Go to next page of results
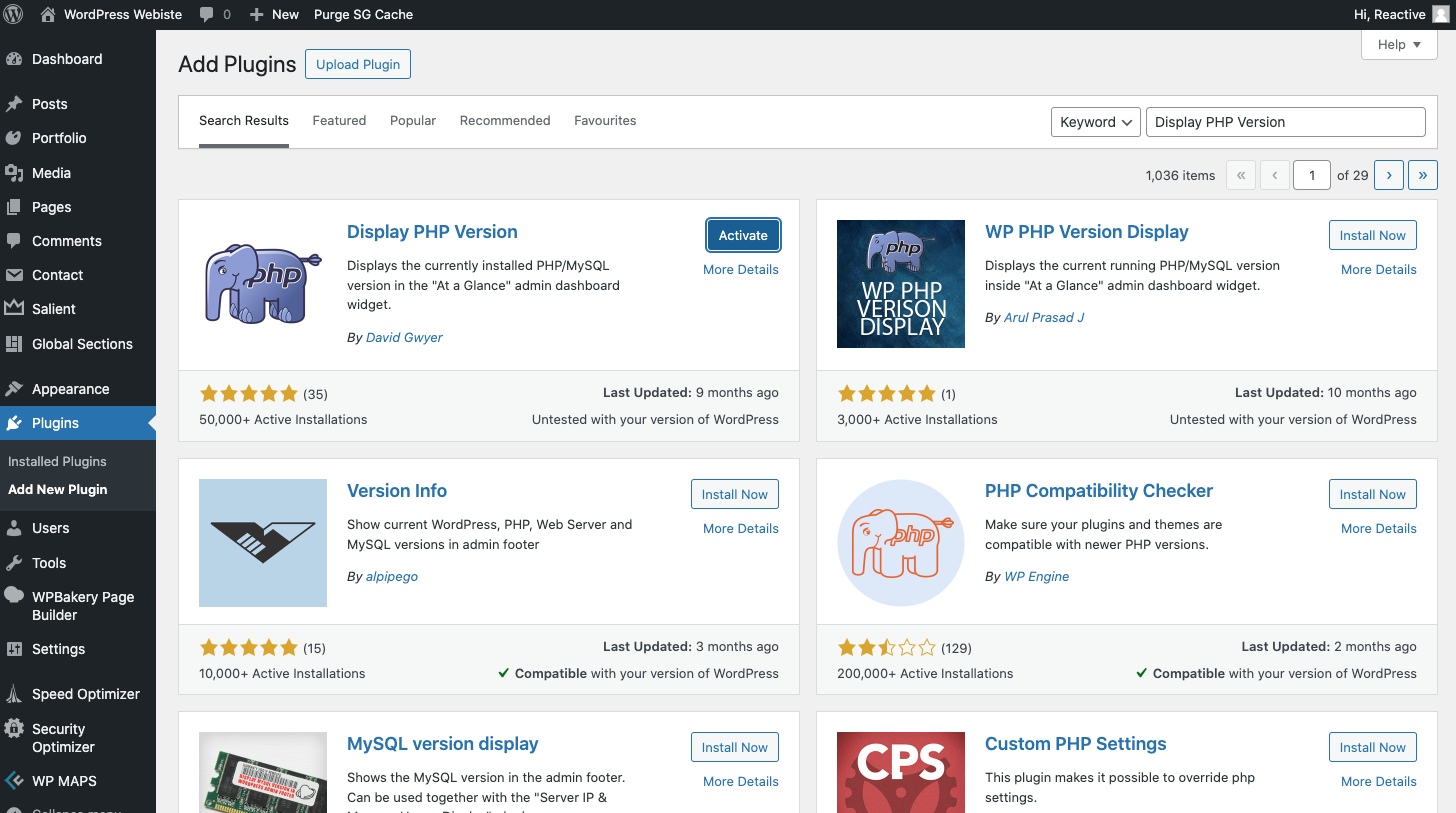This screenshot has width=1456, height=813. (1388, 175)
